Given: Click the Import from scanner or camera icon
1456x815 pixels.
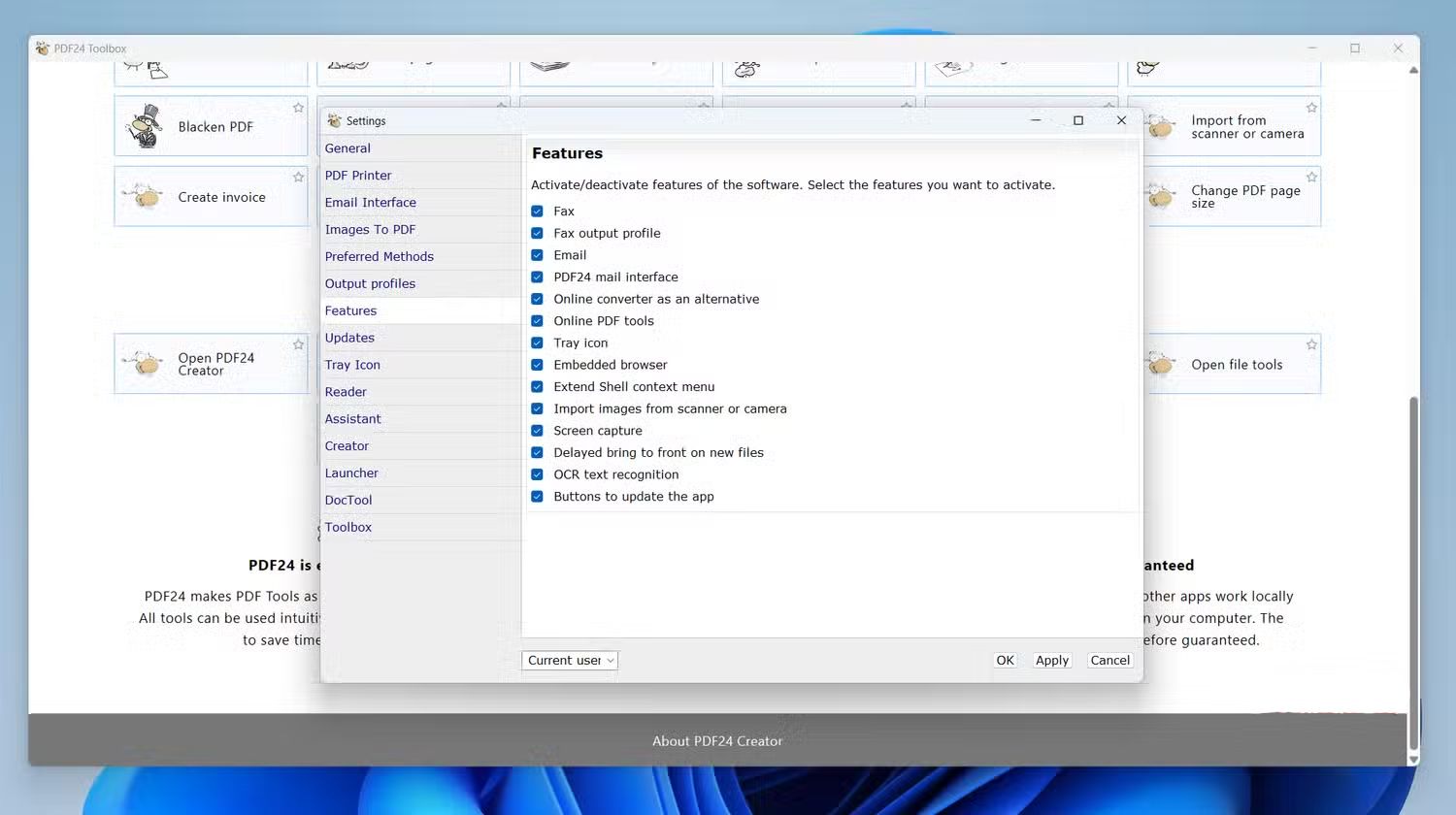Looking at the screenshot, I should coord(1160,127).
